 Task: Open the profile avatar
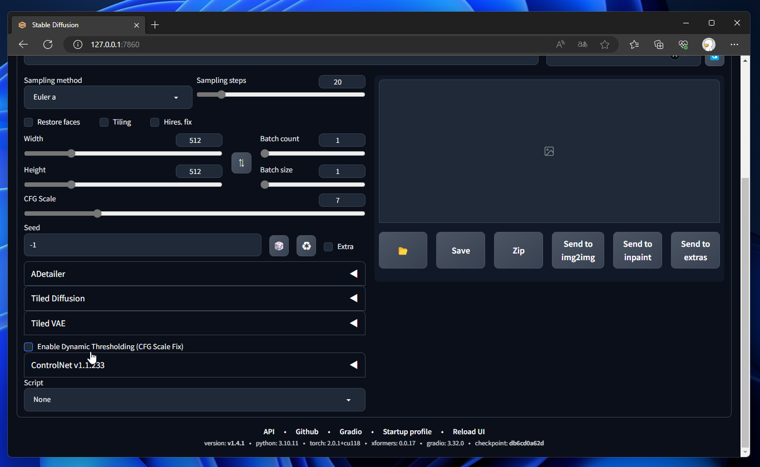click(709, 45)
